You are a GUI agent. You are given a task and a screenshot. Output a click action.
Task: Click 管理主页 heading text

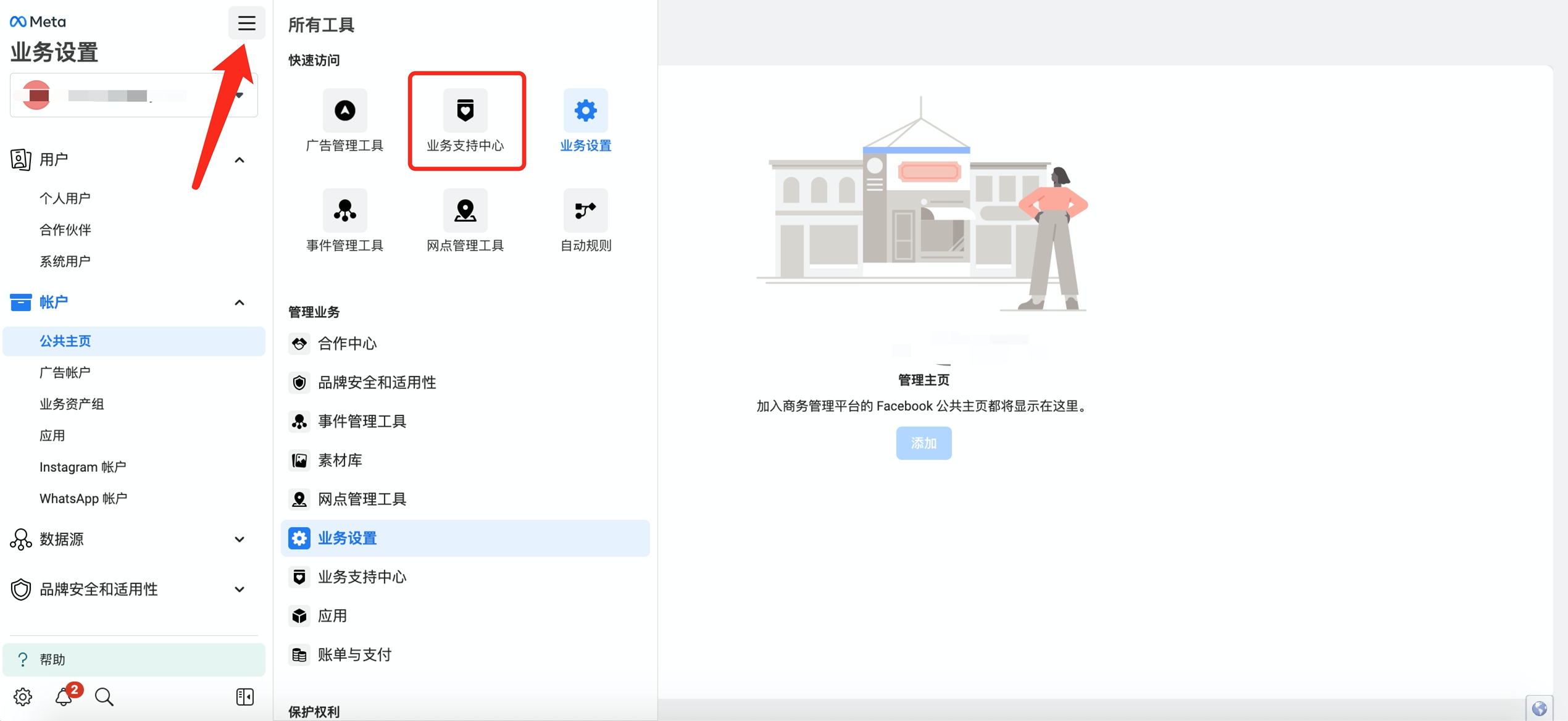(x=924, y=380)
